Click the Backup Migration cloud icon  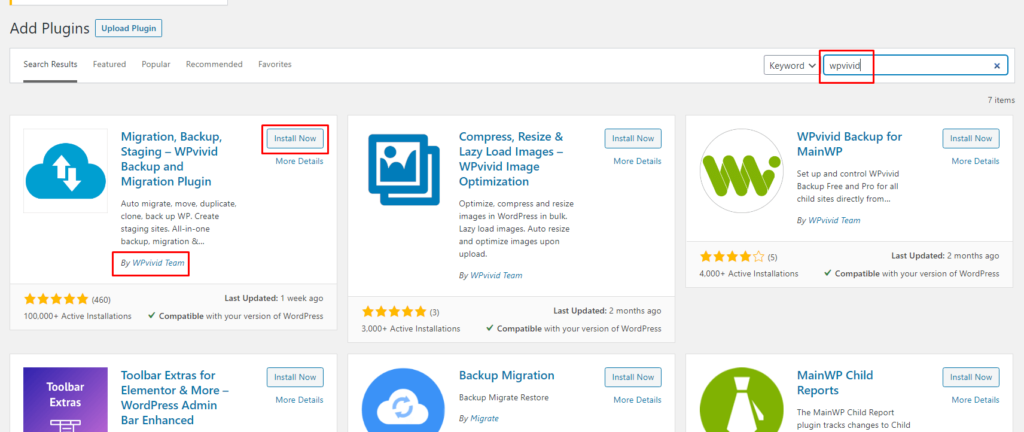tap(403, 399)
